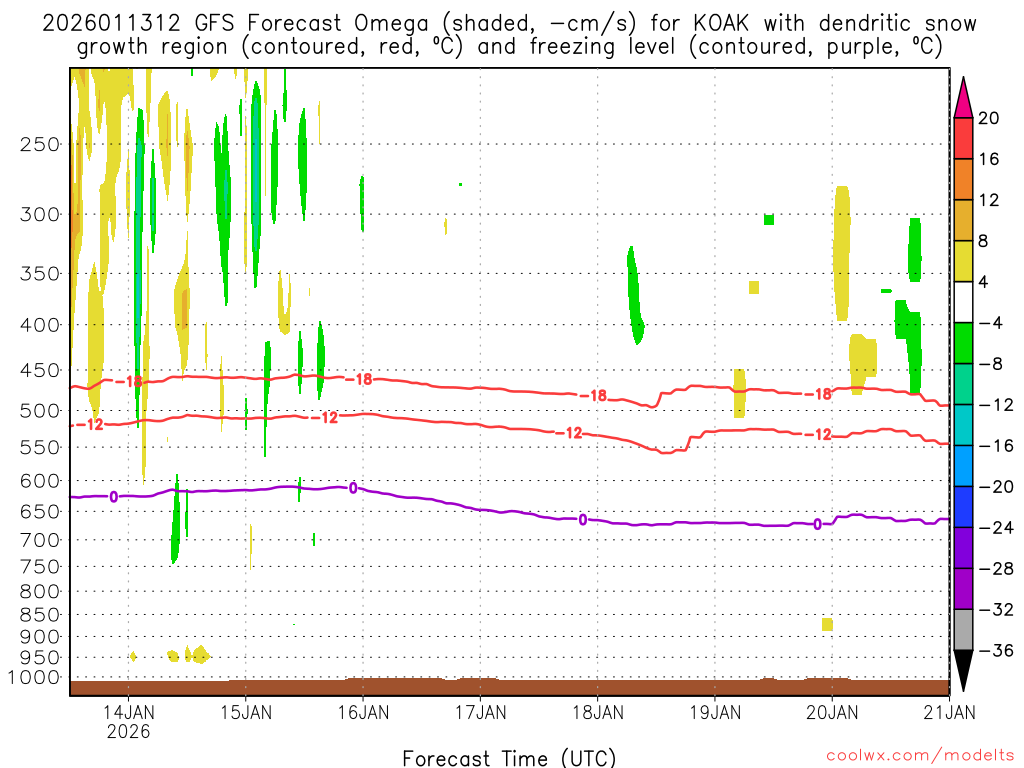This screenshot has width=1024, height=768.
Task: Click the 900 pressure level label
Action: [40, 637]
